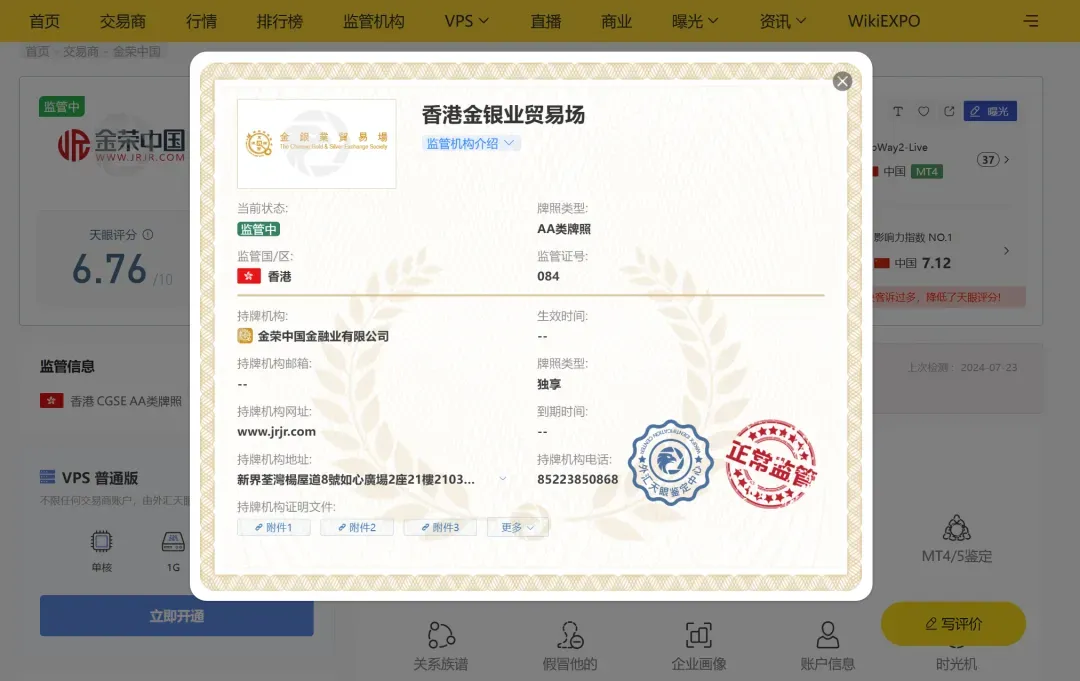Open attachment 附件2
Image resolution: width=1080 pixels, height=681 pixels.
tap(357, 527)
